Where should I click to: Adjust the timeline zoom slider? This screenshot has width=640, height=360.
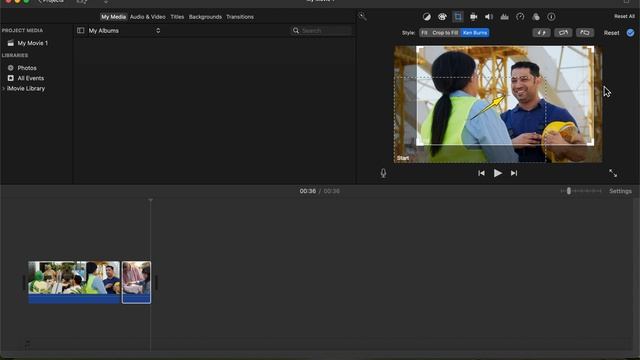click(x=569, y=191)
